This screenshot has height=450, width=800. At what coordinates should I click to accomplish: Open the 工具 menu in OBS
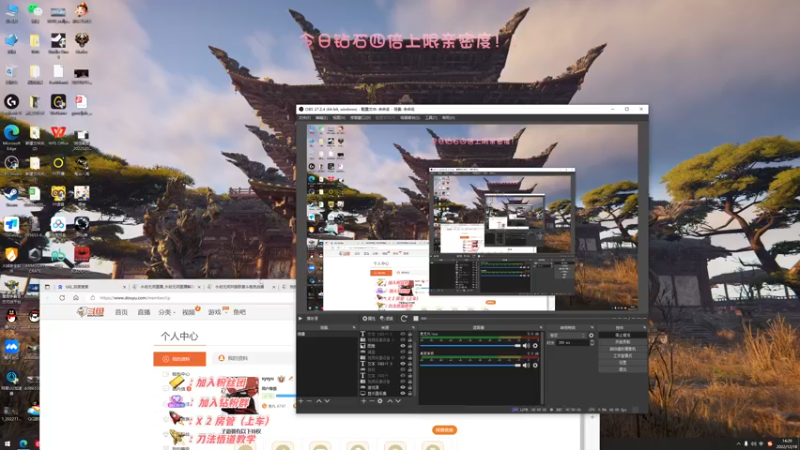tap(431, 117)
